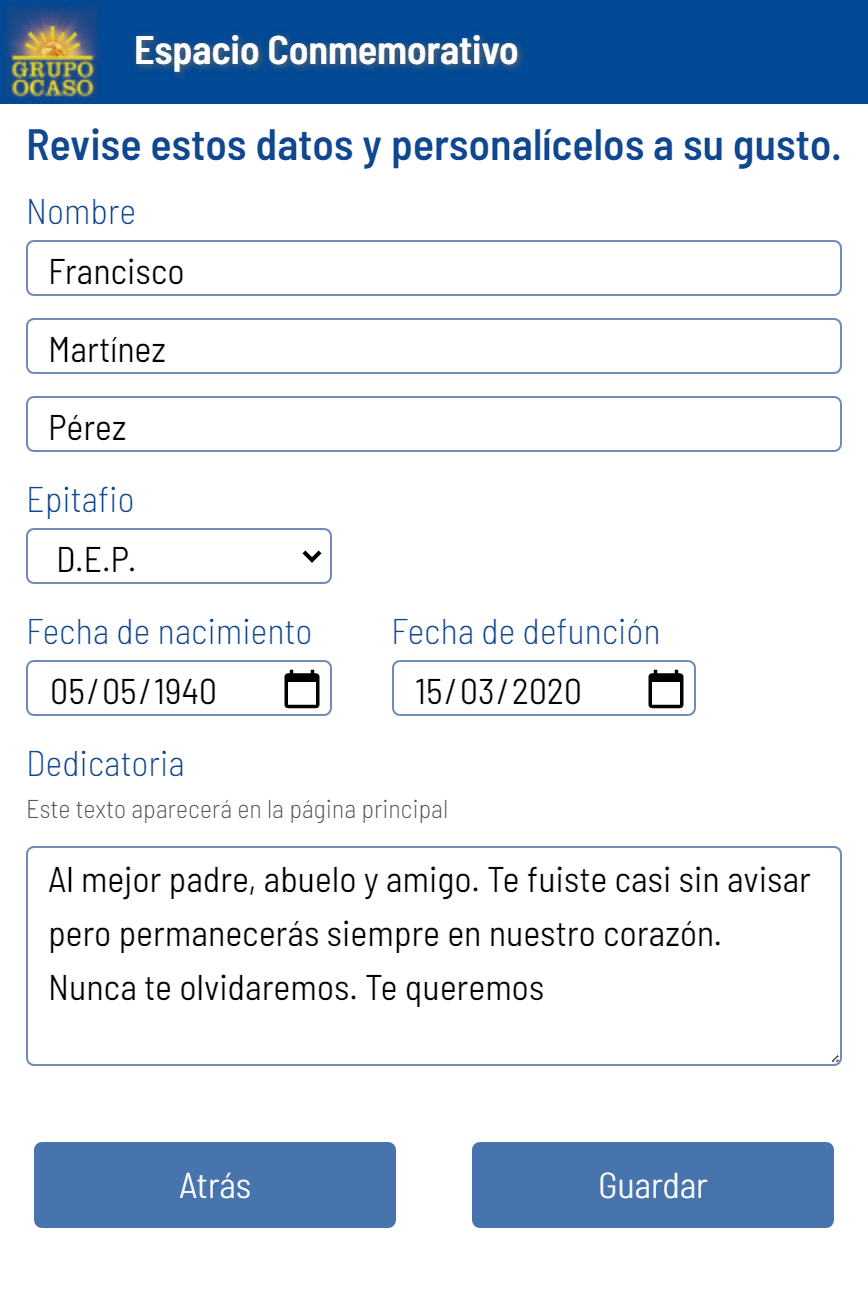The image size is (868, 1308).
Task: Click the Fecha de defunción label
Action: click(x=526, y=632)
